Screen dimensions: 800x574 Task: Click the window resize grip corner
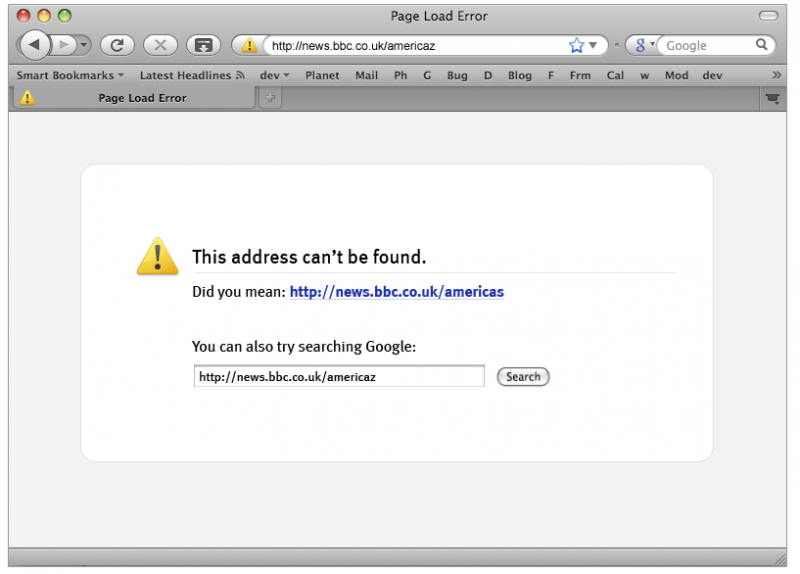pyautogui.click(x=780, y=559)
